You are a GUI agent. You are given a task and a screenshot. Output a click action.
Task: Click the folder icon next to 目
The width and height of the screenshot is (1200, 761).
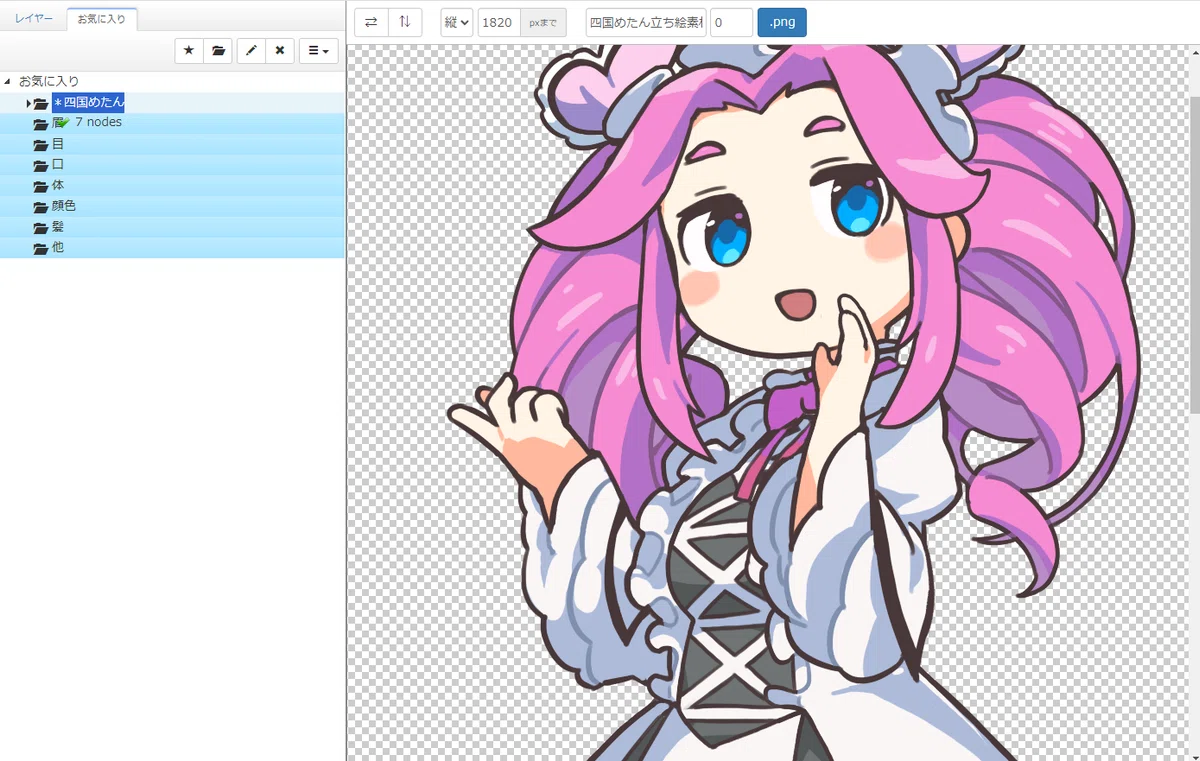tap(41, 145)
